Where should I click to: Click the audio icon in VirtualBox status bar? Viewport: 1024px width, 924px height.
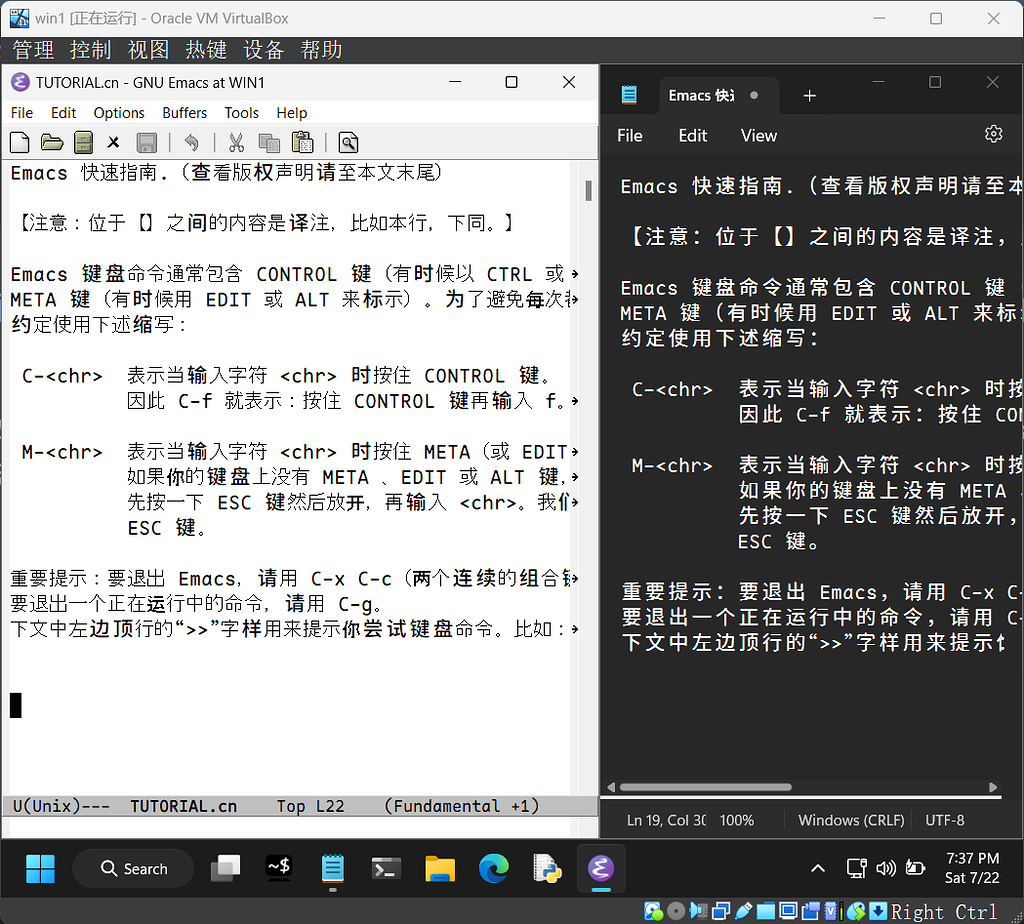(x=697, y=911)
